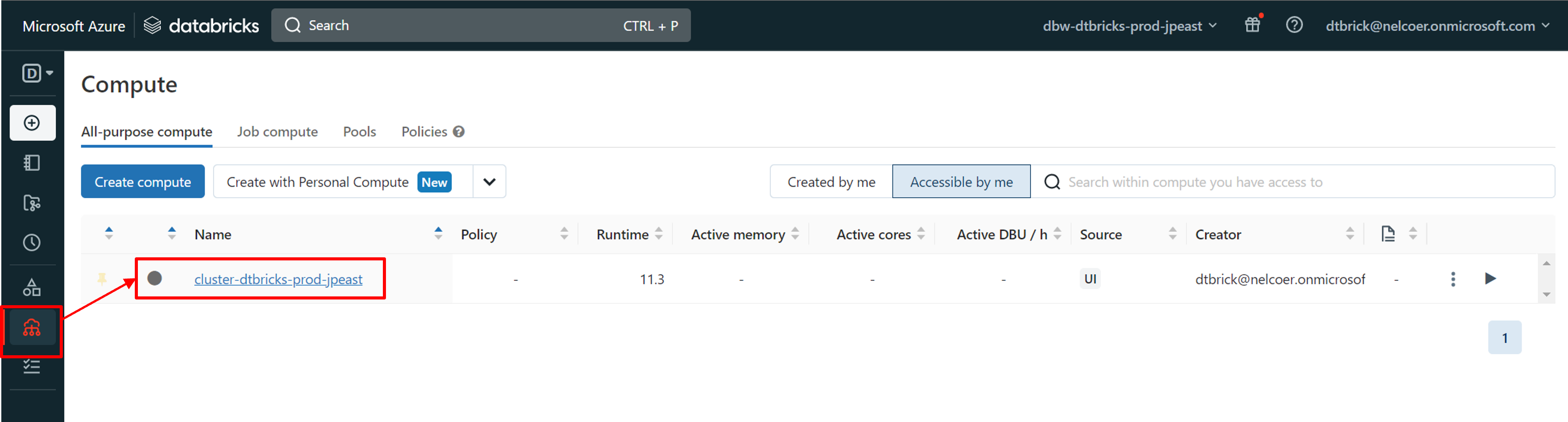The width and height of the screenshot is (1568, 422).
Task: Switch to the Pools tab
Action: tap(359, 132)
